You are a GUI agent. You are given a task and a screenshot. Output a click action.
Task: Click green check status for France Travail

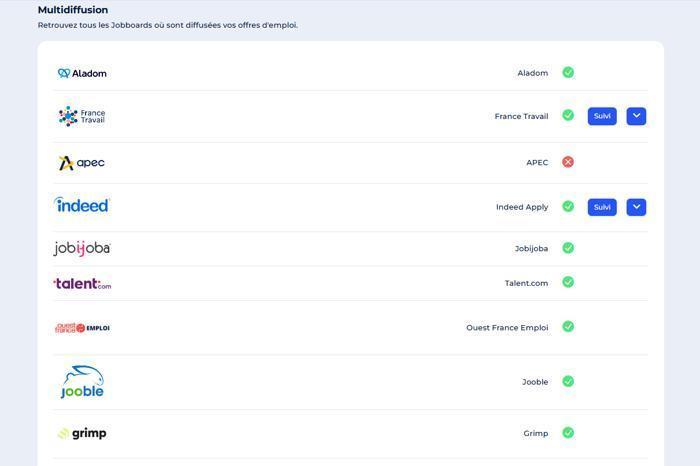point(568,115)
